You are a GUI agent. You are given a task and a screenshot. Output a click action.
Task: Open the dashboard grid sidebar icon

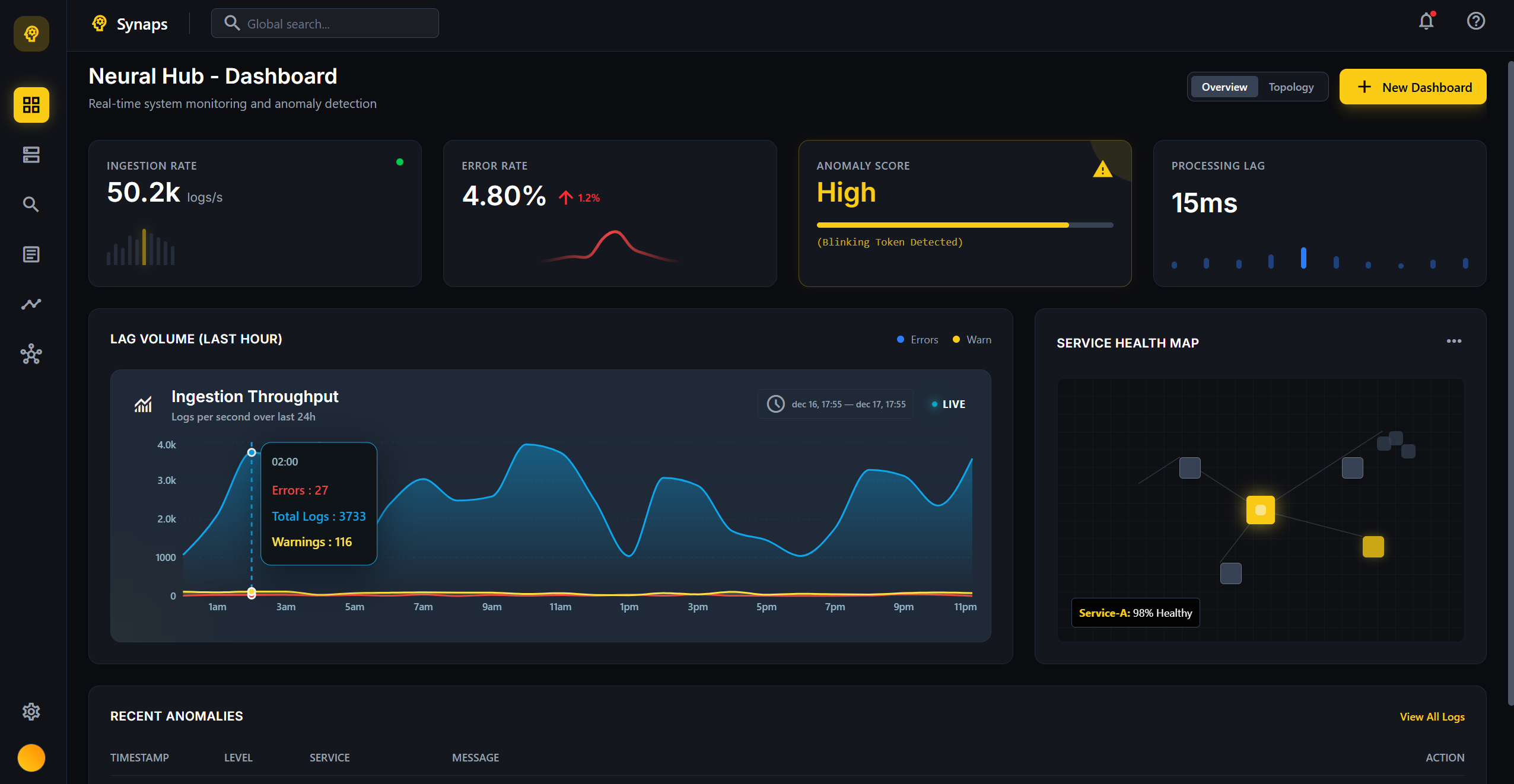point(31,105)
